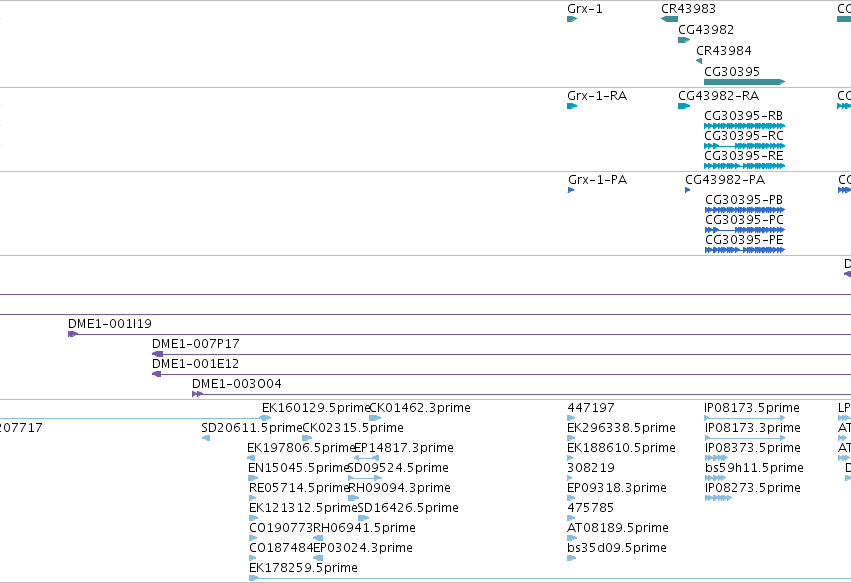
Task: Select the CG43982-PA protein label
Action: [x=725, y=180]
